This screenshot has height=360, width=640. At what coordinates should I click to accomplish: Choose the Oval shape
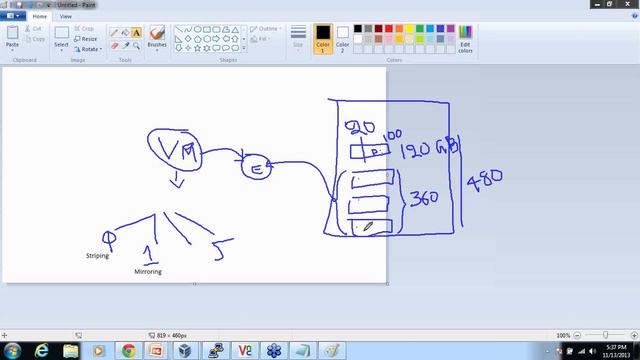(x=198, y=30)
